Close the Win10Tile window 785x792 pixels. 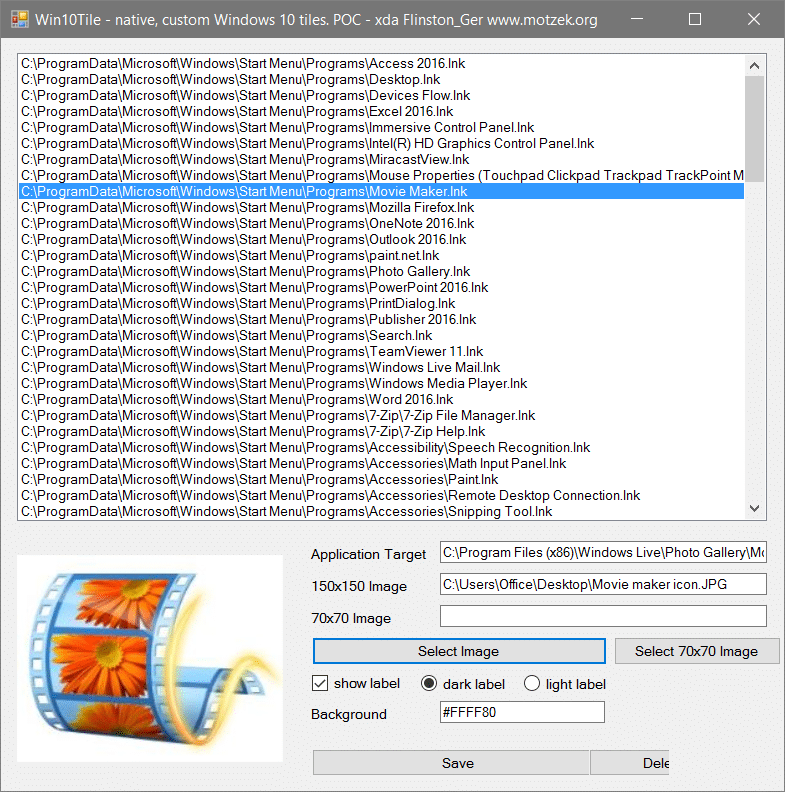754,19
